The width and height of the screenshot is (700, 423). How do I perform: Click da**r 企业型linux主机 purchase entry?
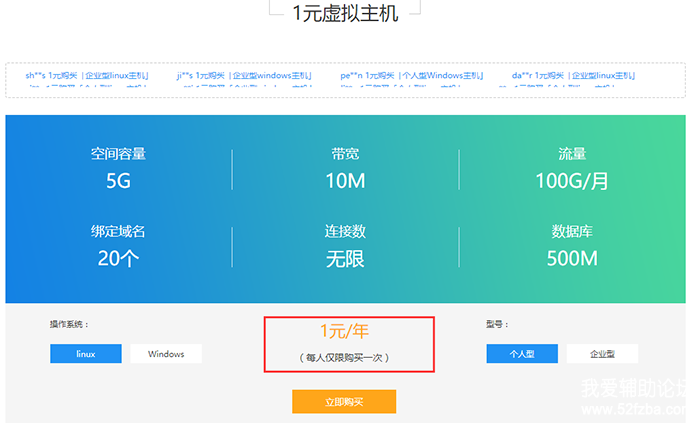tap(573, 75)
